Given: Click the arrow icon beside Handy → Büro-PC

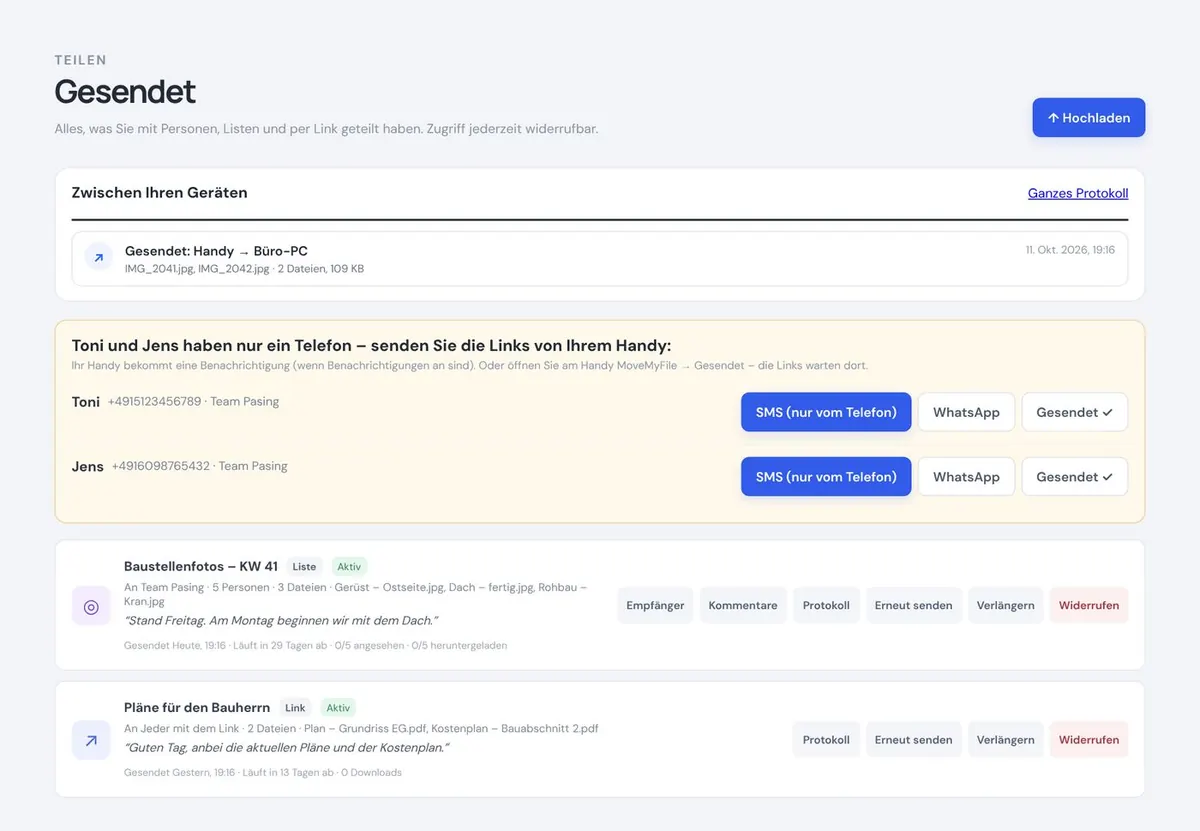Looking at the screenshot, I should click(98, 258).
